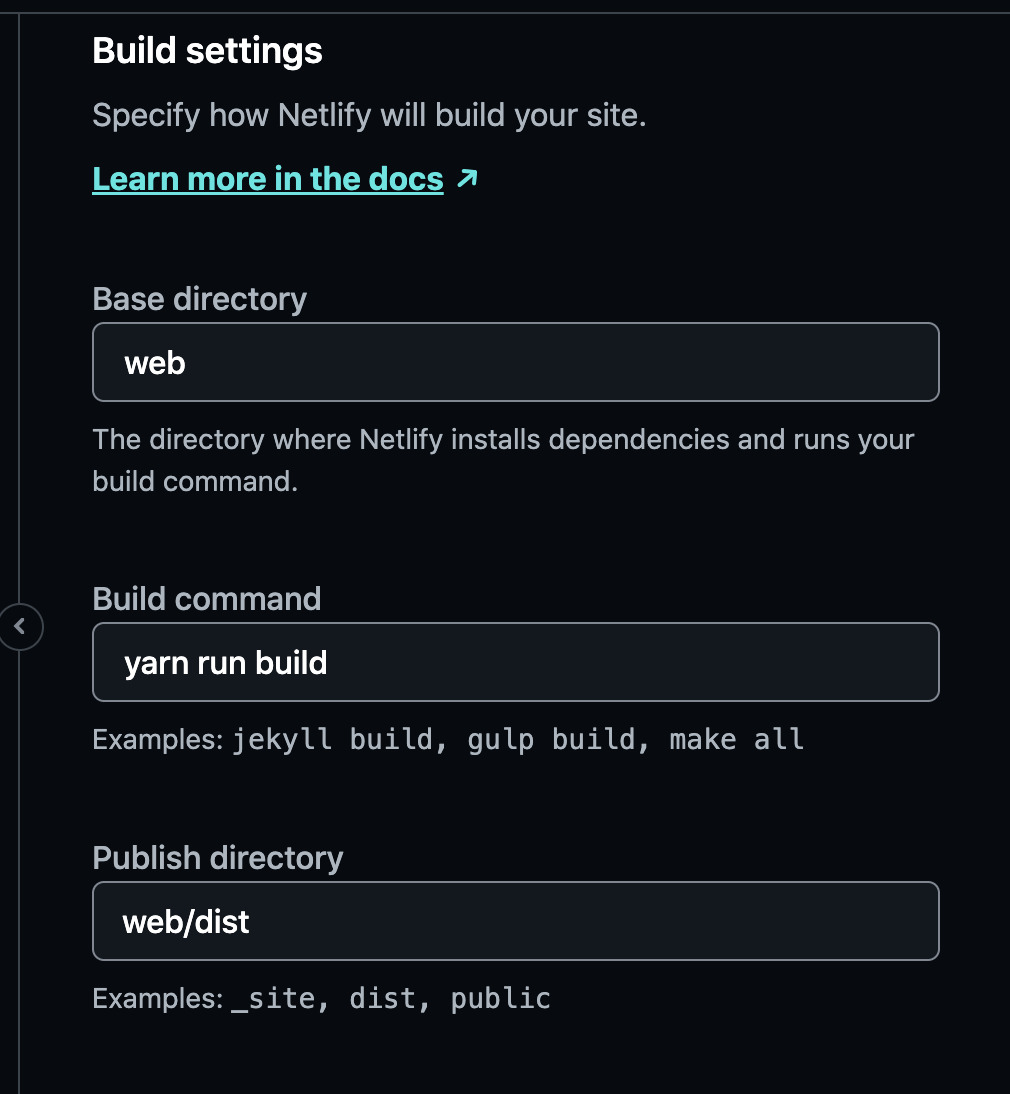Click the 'public' example under Publish directory

(500, 999)
